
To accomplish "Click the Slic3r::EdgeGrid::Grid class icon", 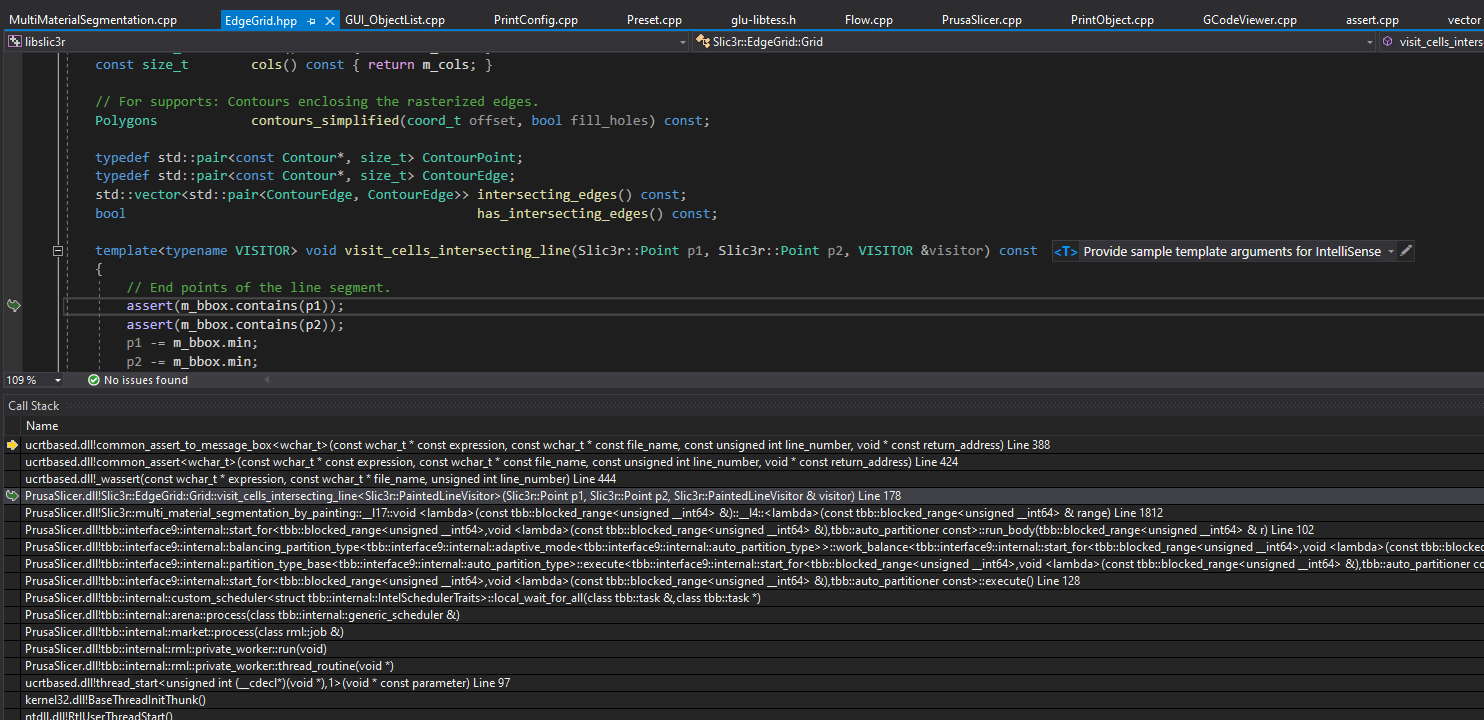I will [704, 42].
